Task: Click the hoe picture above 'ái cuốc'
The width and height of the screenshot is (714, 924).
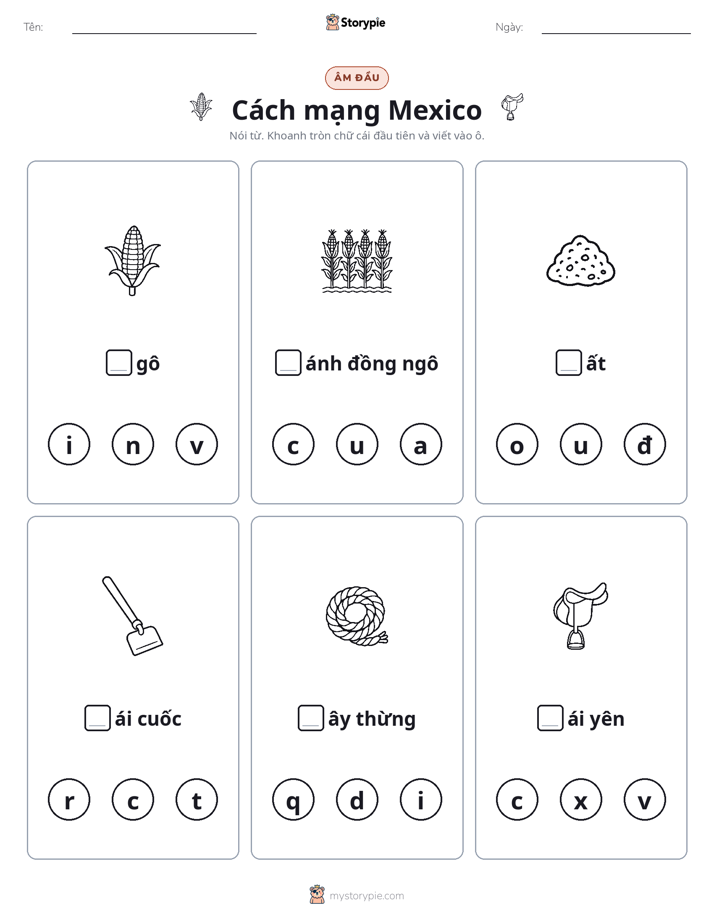Action: click(133, 616)
